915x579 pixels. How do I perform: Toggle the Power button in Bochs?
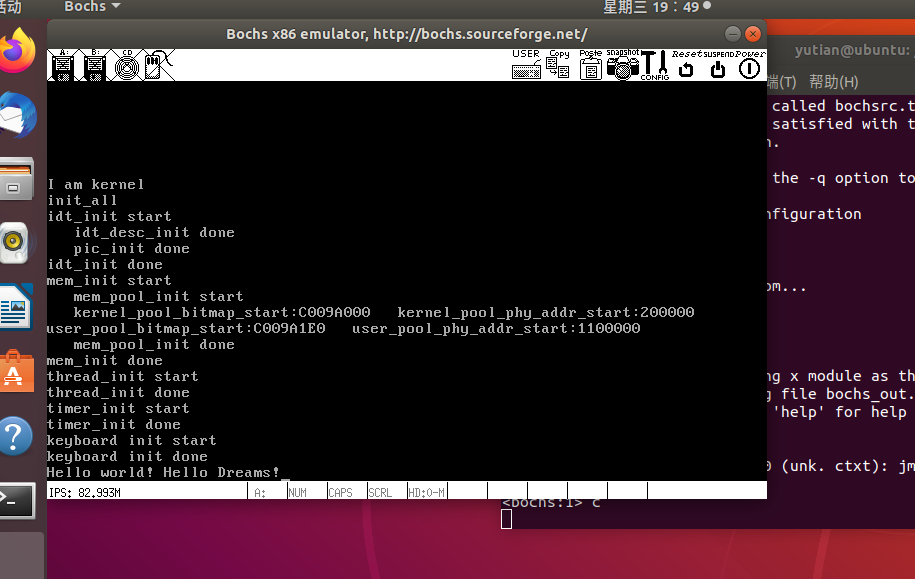749,65
